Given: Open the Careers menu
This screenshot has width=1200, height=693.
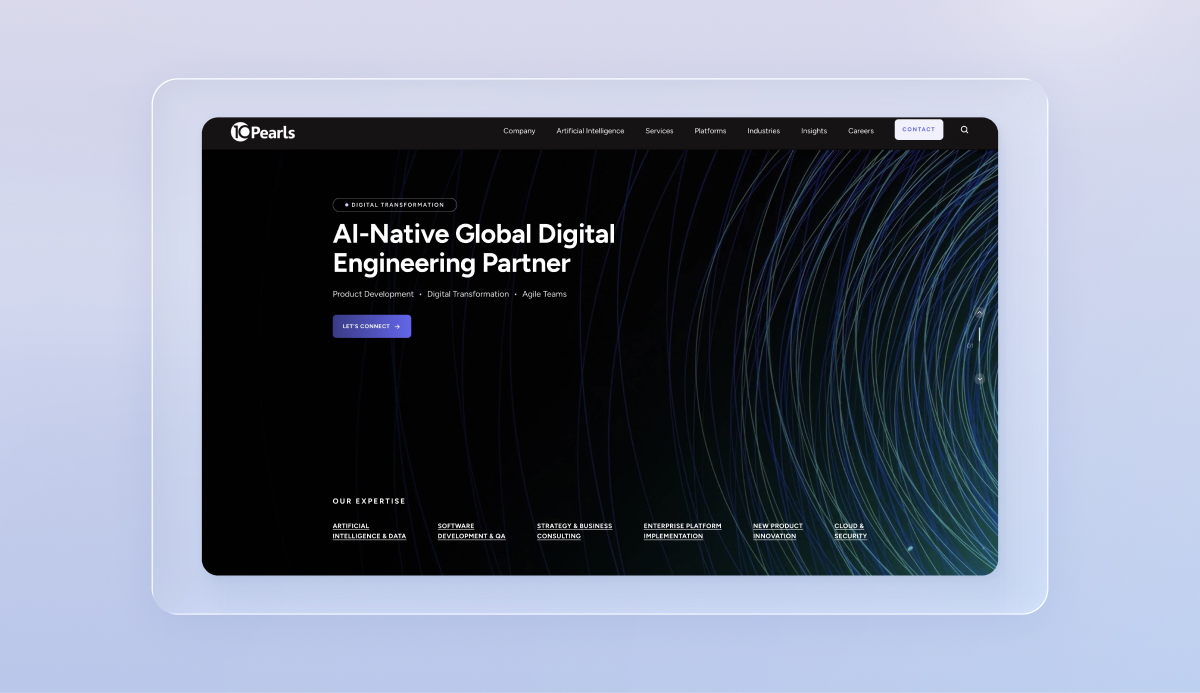Looking at the screenshot, I should click(x=861, y=131).
